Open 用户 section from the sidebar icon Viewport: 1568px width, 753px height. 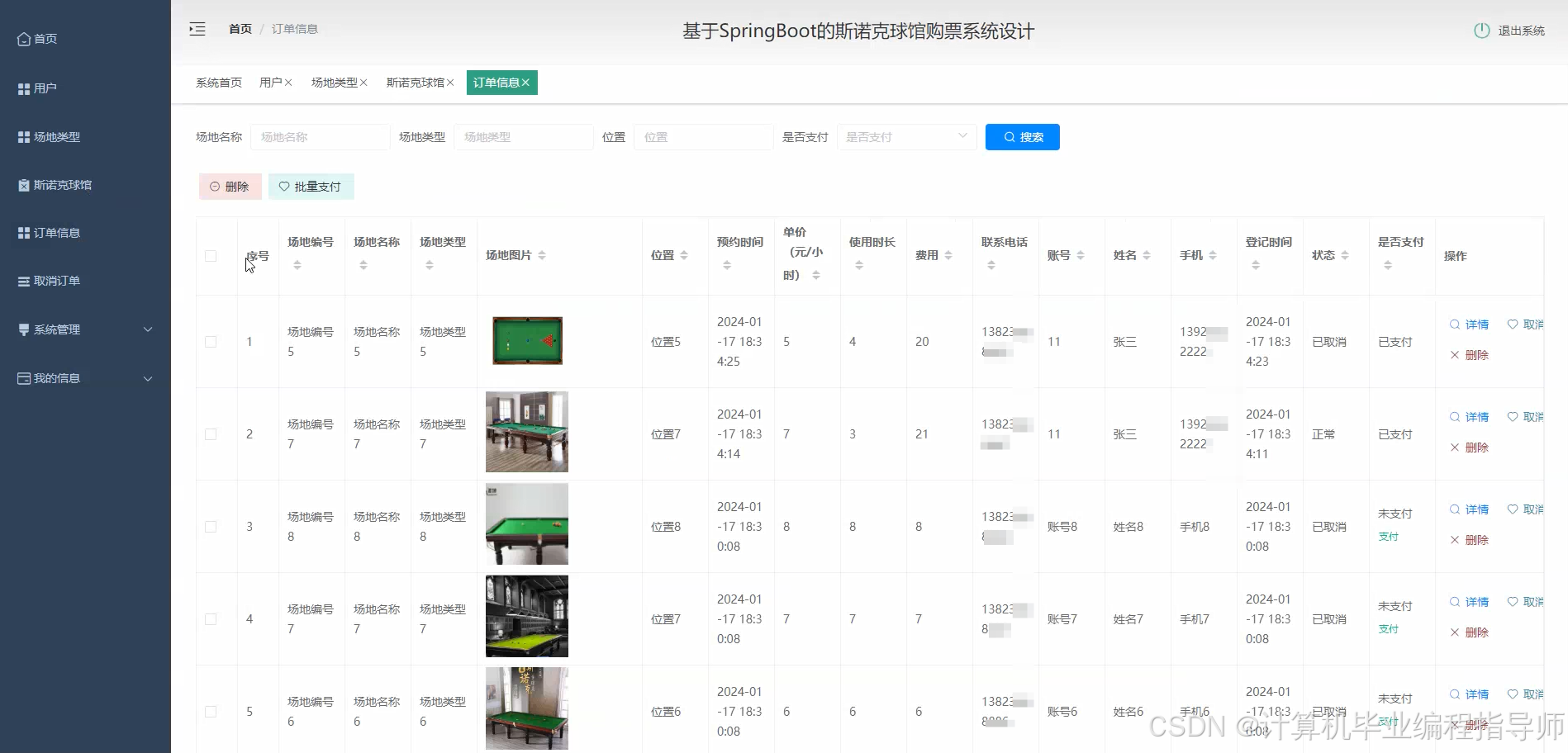tap(23, 88)
